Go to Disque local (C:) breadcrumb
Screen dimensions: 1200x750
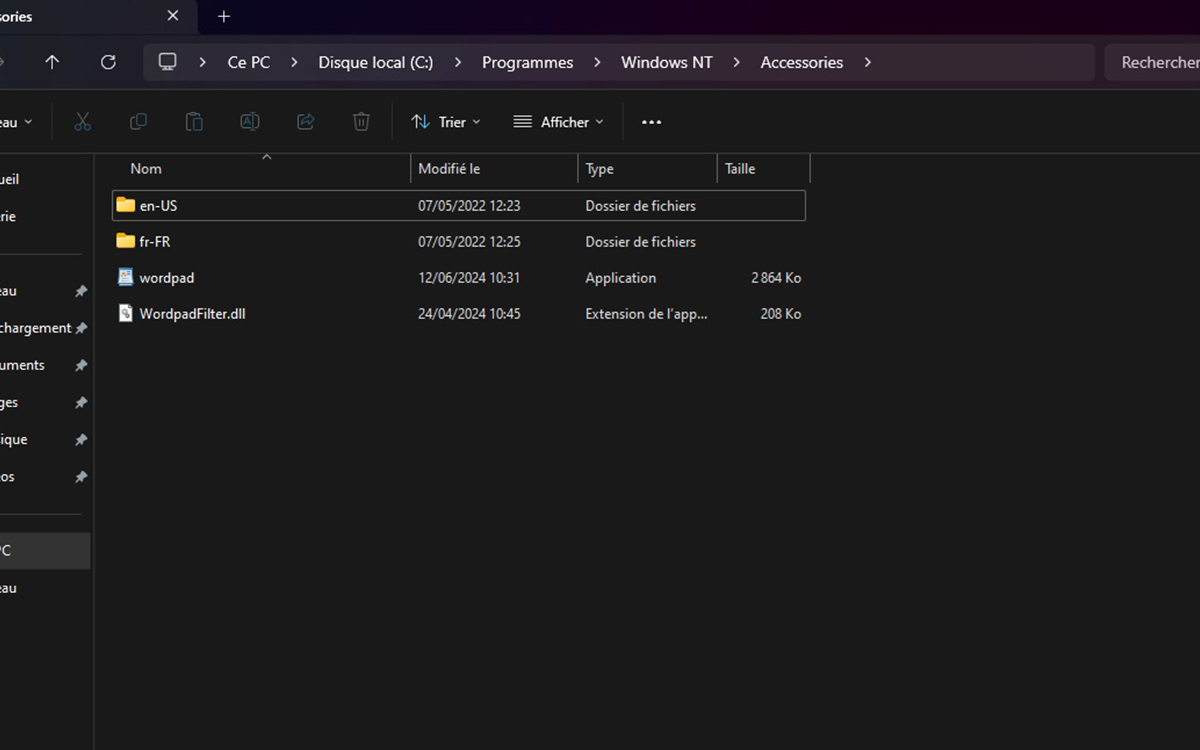(x=376, y=62)
